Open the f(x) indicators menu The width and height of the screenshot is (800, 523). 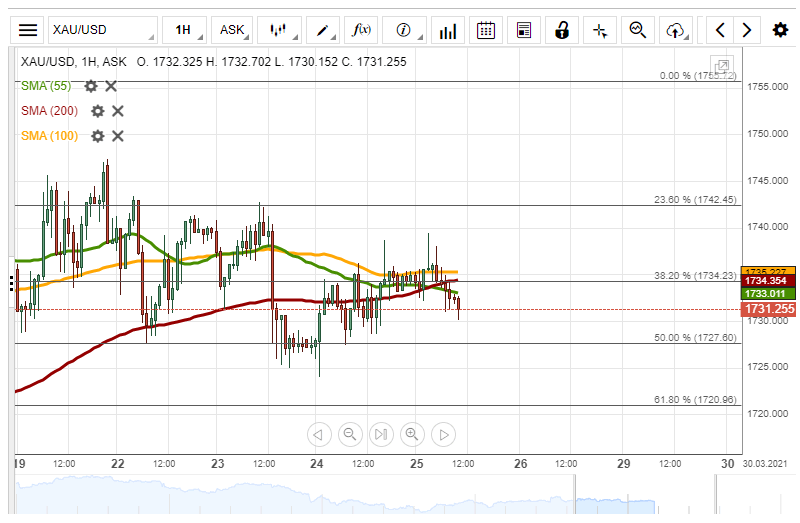coord(361,30)
